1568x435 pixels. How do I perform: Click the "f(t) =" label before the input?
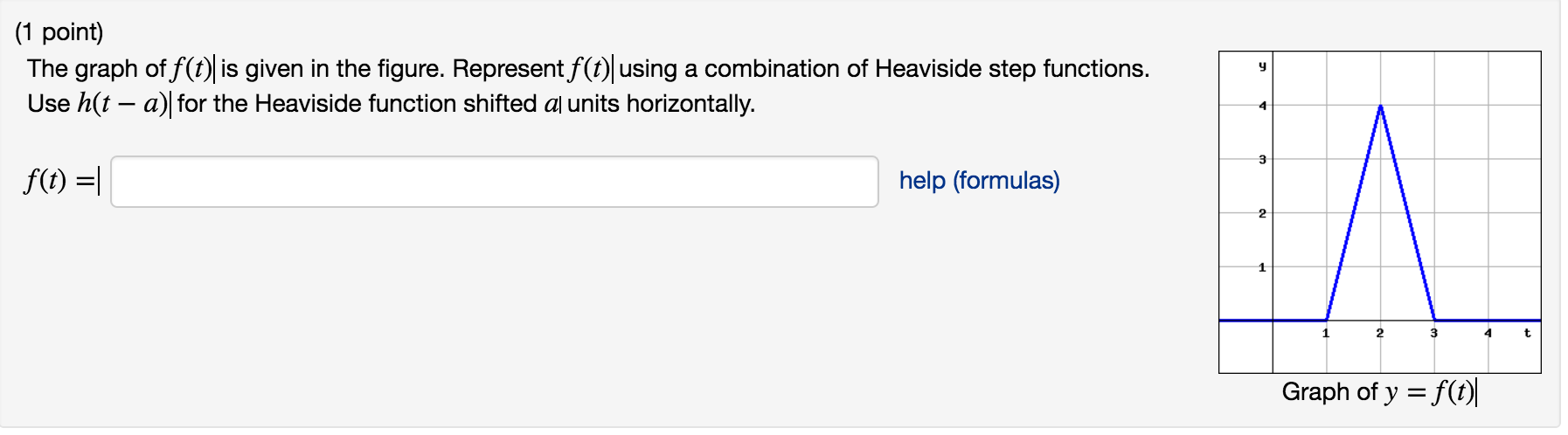59,181
